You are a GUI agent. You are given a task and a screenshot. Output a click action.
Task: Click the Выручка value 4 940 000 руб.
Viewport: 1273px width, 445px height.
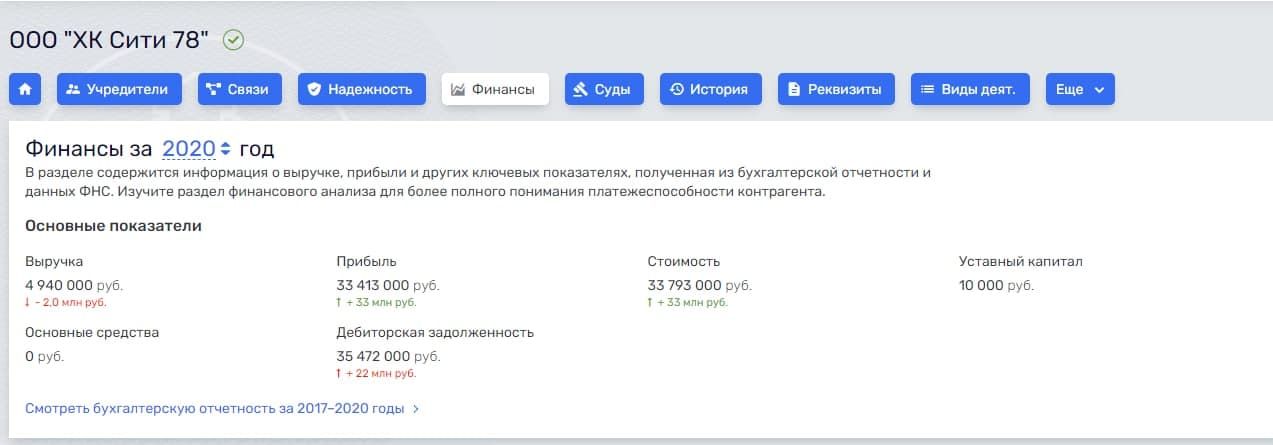(x=76, y=285)
